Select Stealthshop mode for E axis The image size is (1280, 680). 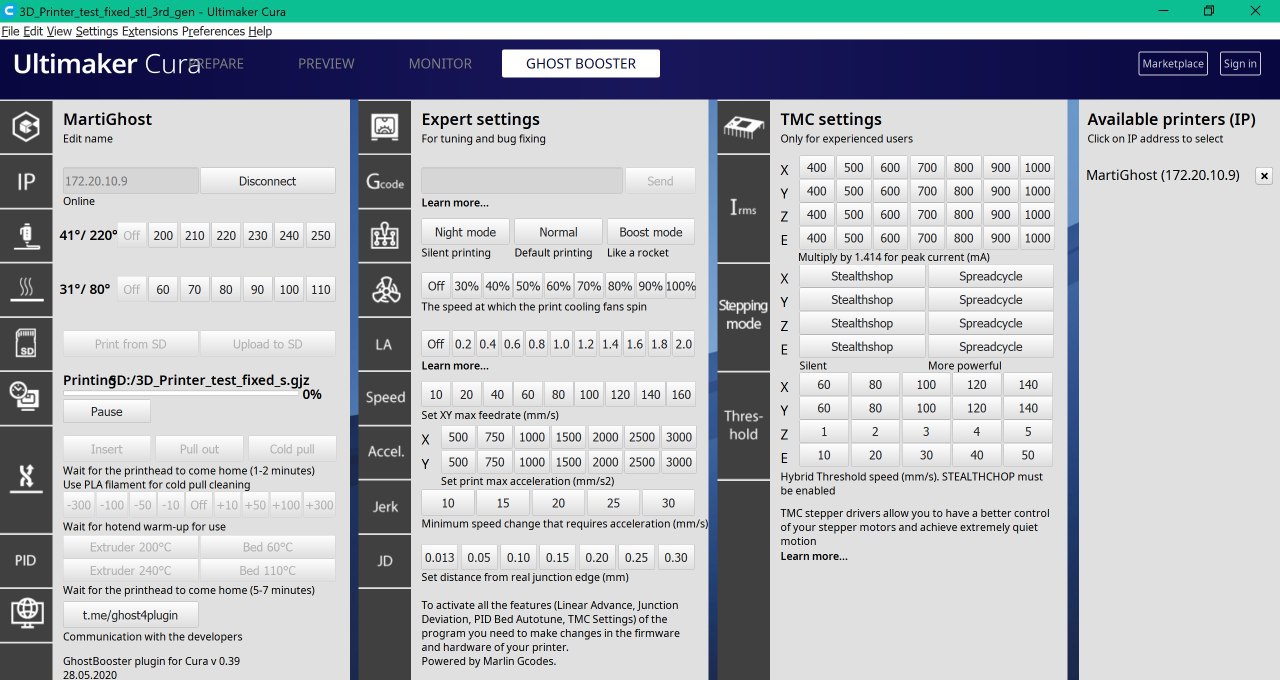[x=862, y=347]
